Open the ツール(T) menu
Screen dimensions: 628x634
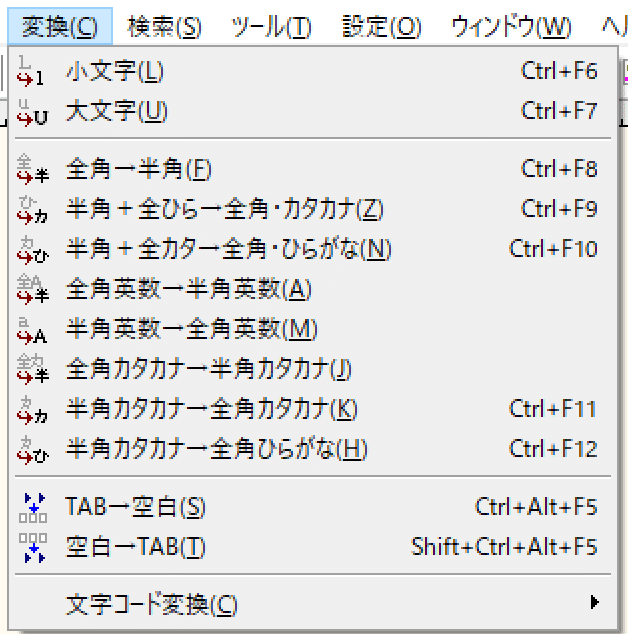(271, 27)
